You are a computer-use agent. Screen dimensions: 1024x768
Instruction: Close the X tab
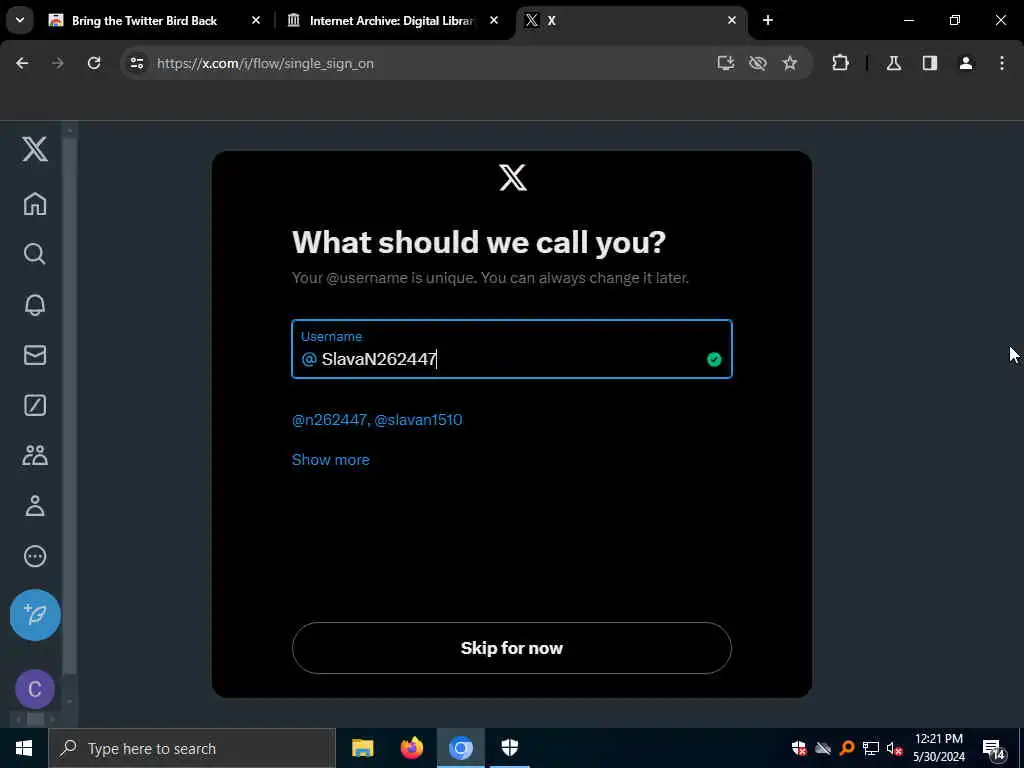coord(731,20)
